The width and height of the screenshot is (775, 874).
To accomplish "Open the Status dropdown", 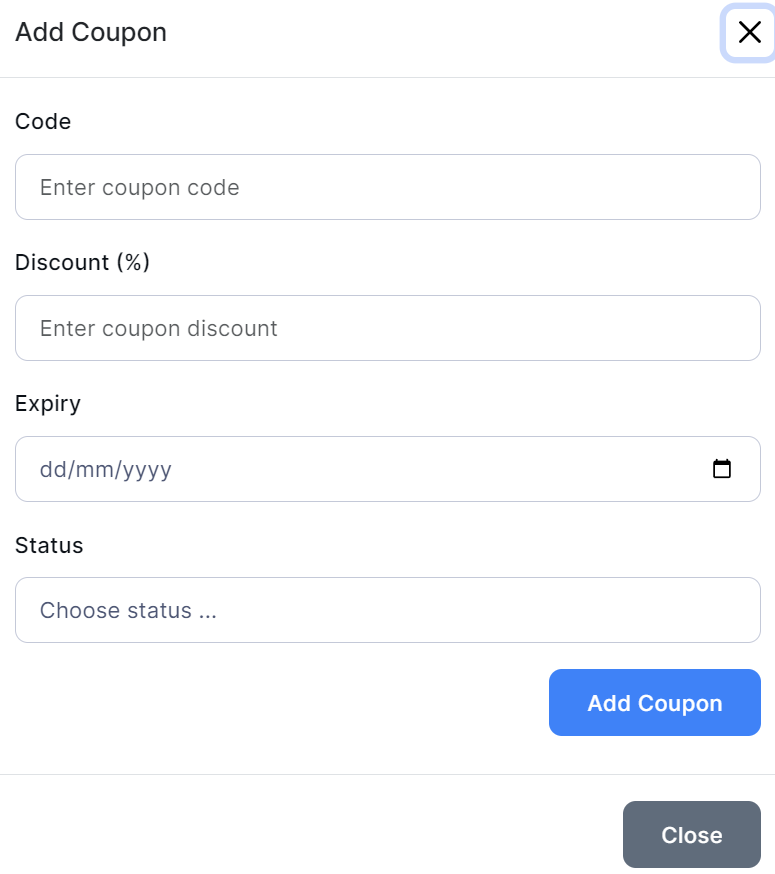I will pyautogui.click(x=387, y=610).
